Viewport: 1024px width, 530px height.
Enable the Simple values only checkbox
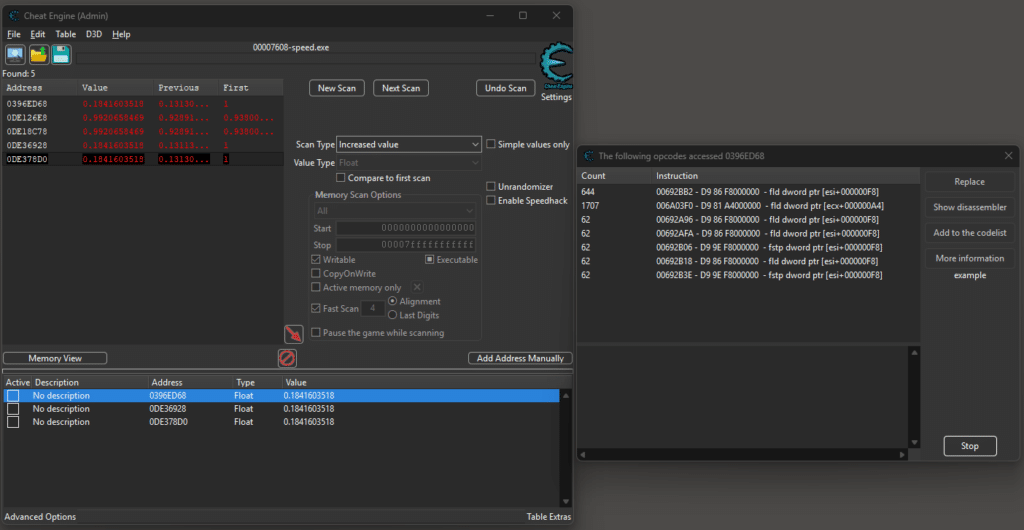coord(491,145)
